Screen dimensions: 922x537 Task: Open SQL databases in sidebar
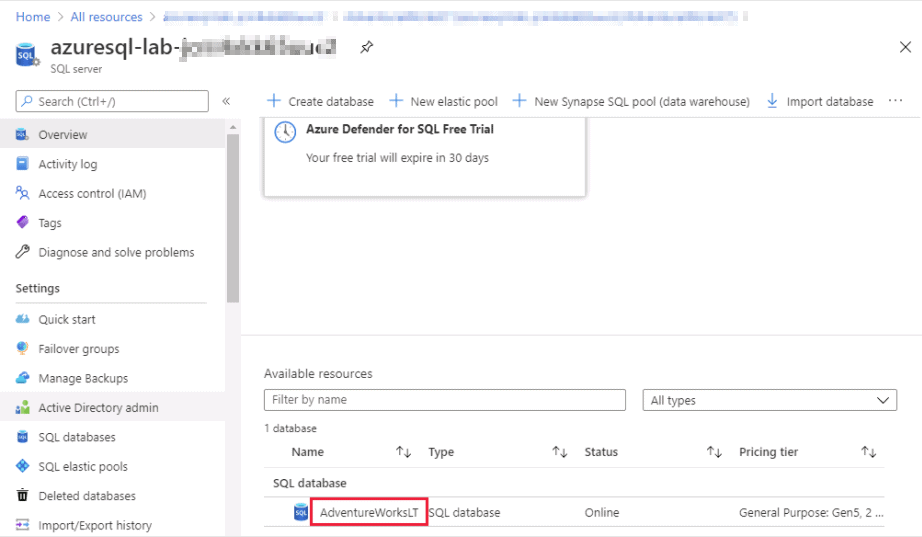point(77,437)
